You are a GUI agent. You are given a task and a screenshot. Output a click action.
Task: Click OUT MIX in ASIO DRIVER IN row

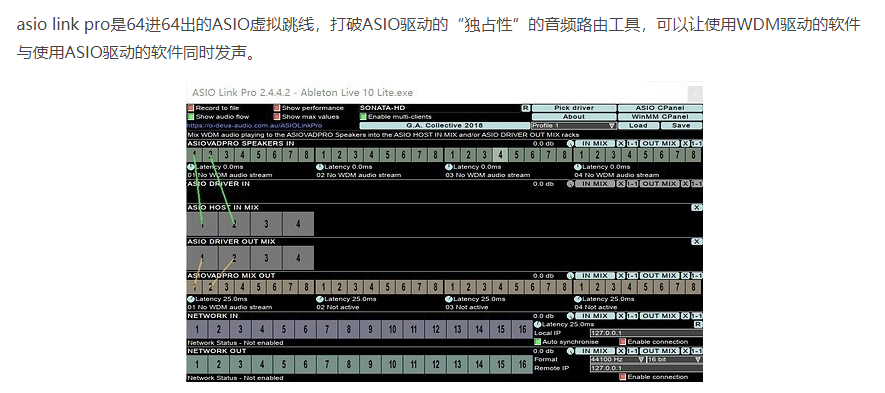coord(660,184)
